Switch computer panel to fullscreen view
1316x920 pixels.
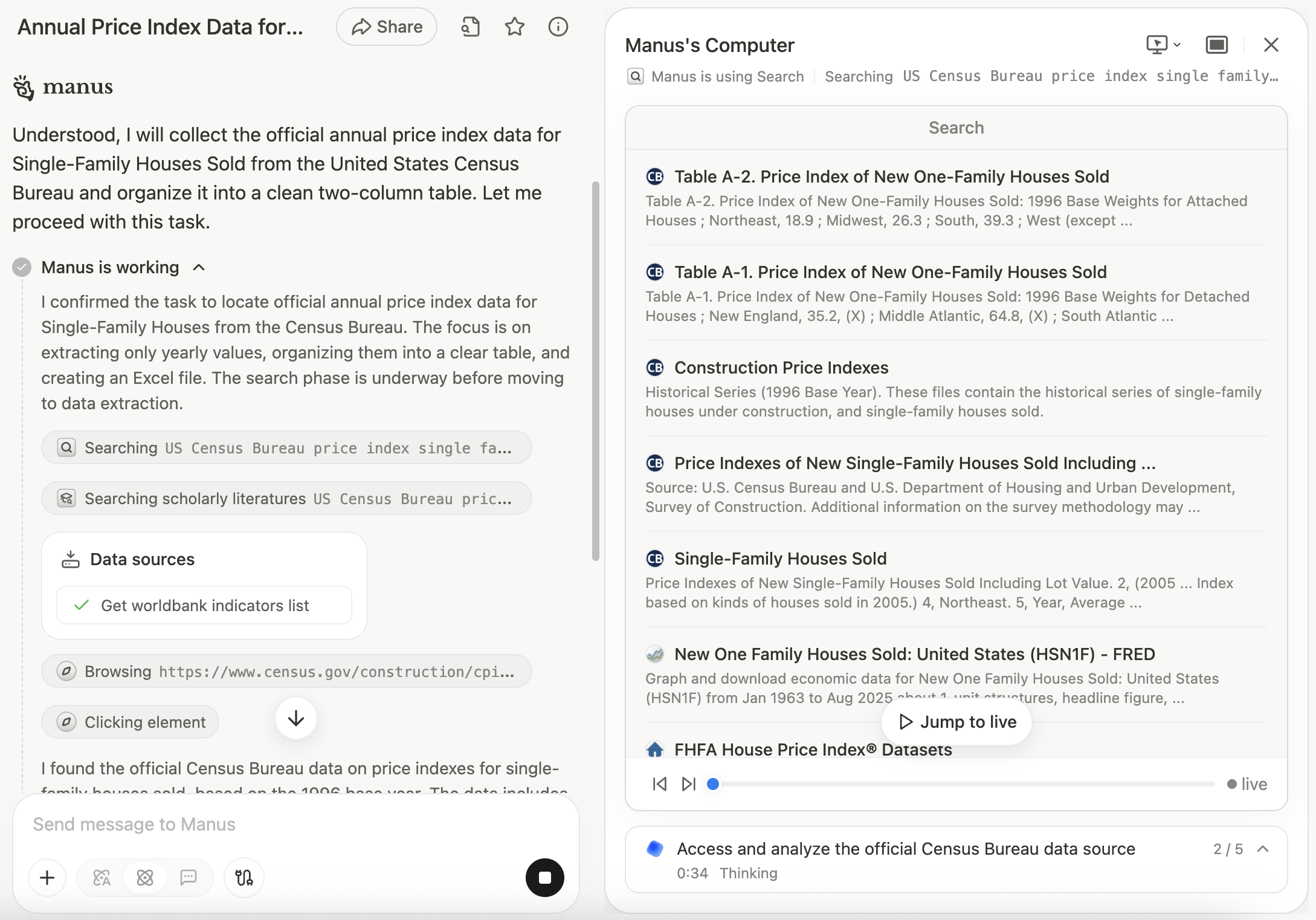tap(1217, 45)
